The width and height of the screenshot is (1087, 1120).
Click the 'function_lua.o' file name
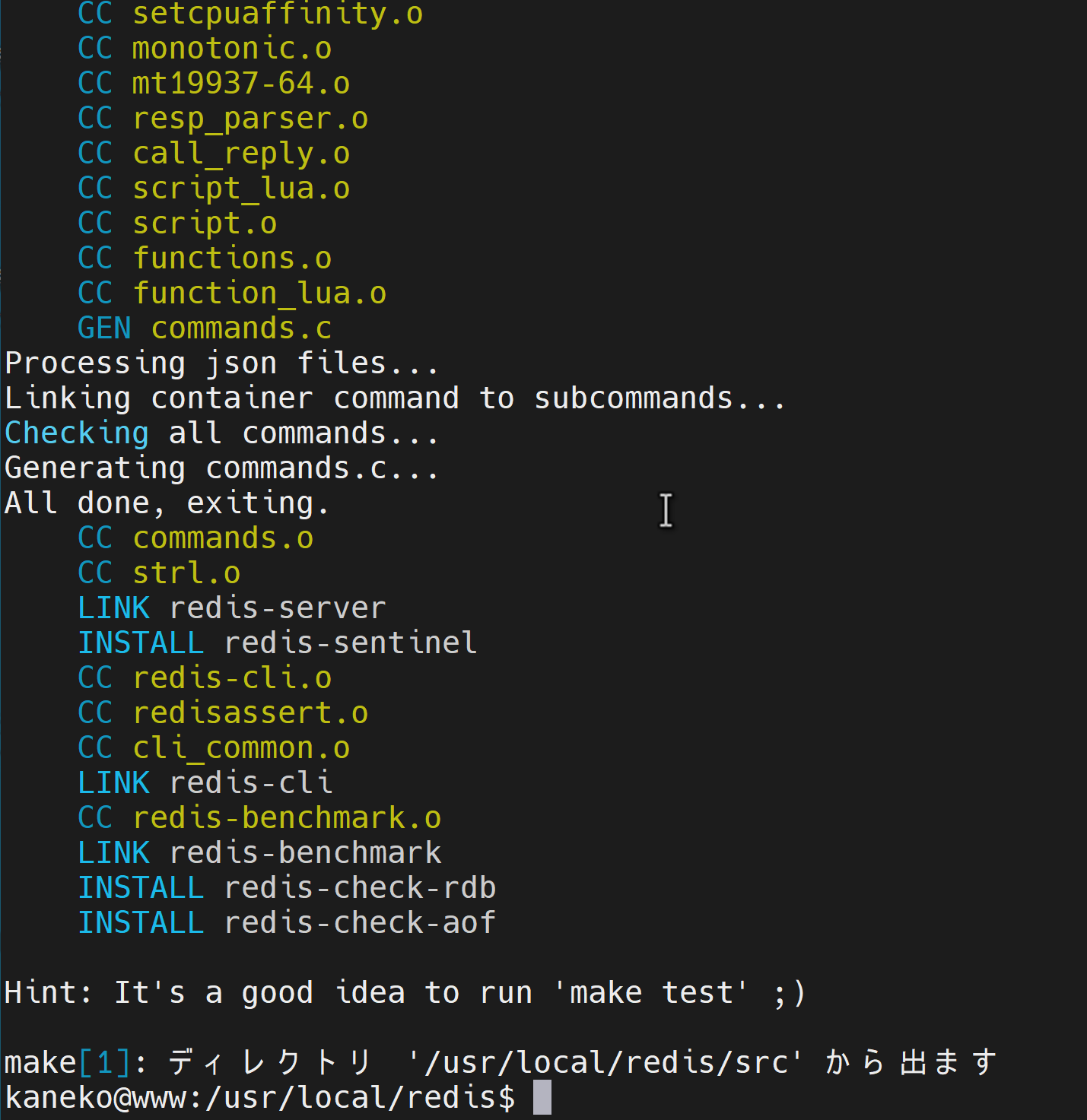[x=259, y=293]
